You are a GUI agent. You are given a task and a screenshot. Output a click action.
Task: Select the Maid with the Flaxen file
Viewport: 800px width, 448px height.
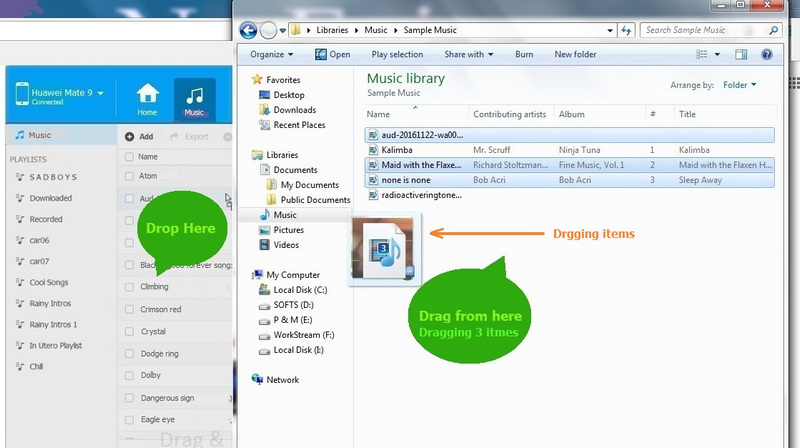pos(569,165)
